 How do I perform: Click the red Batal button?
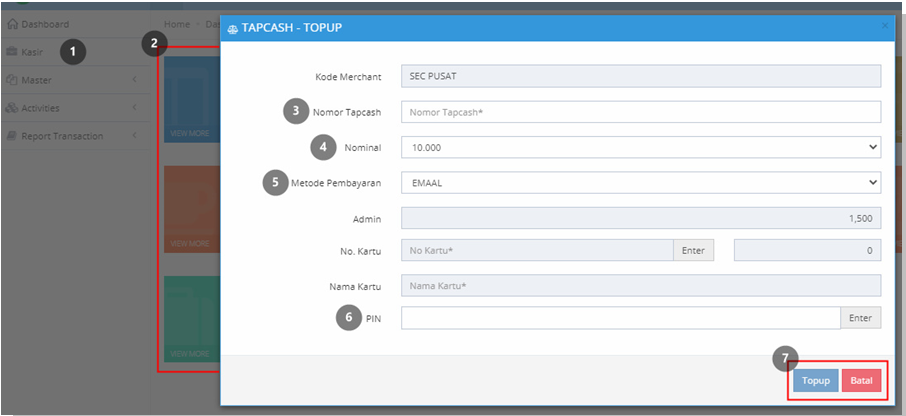pyautogui.click(x=861, y=381)
